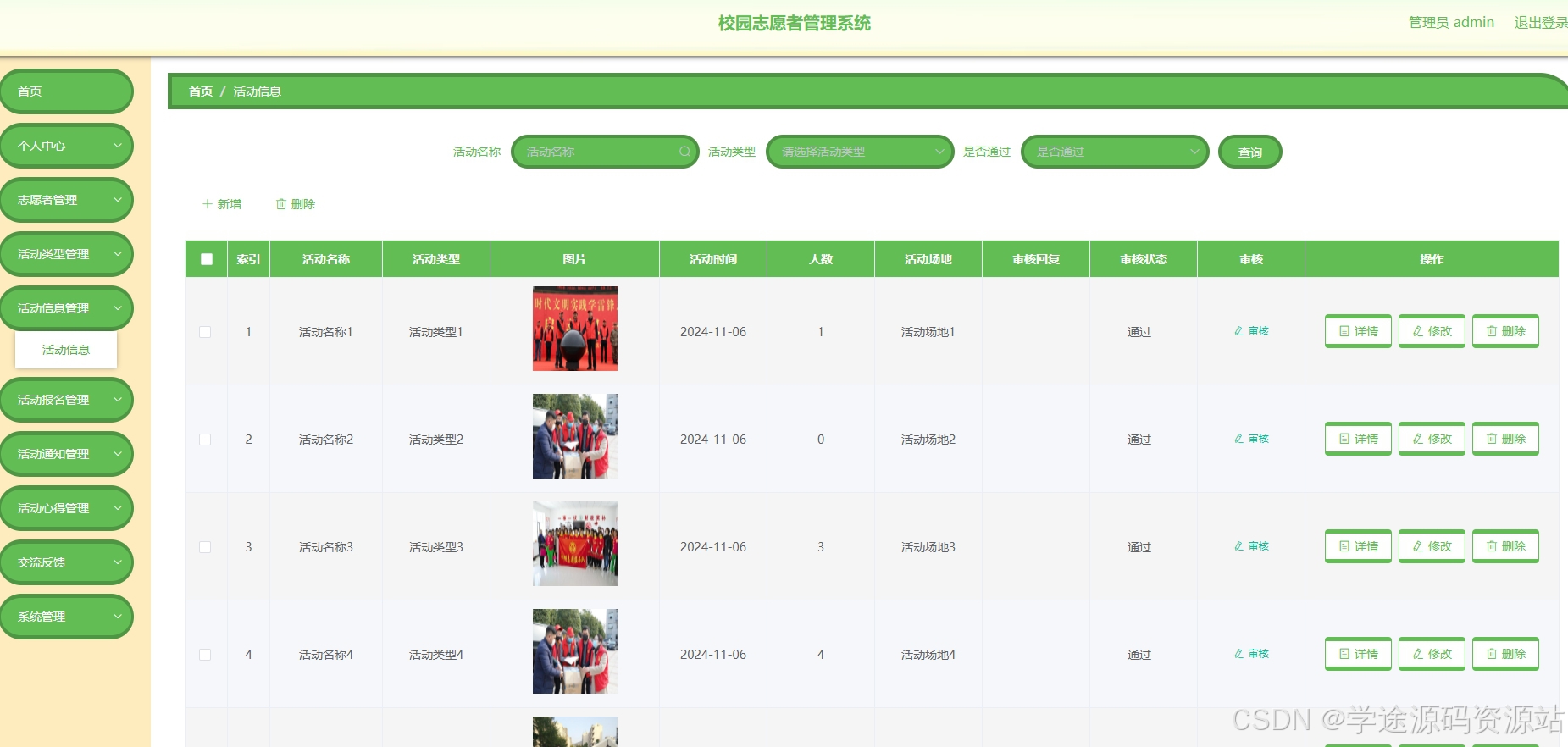Click the plus icon for 新增
Screen dimensions: 1568x747
[x=207, y=204]
